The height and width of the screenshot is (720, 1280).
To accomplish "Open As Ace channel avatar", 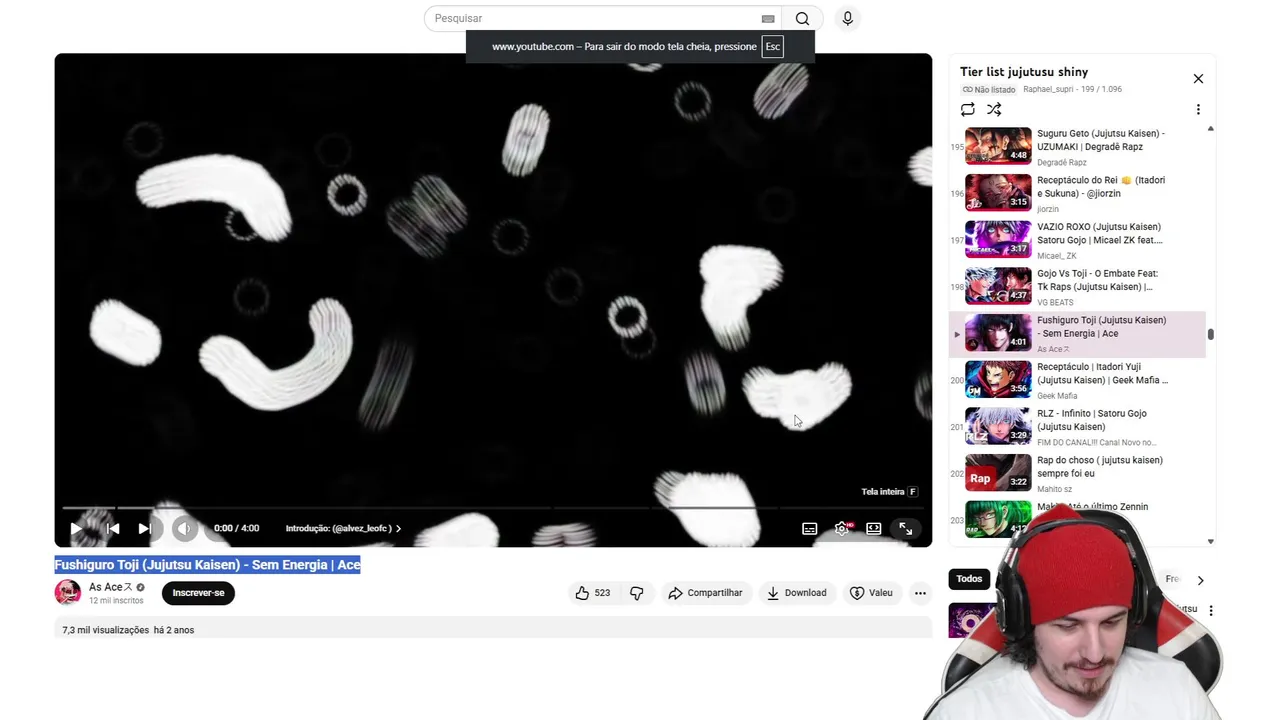I will (x=68, y=592).
